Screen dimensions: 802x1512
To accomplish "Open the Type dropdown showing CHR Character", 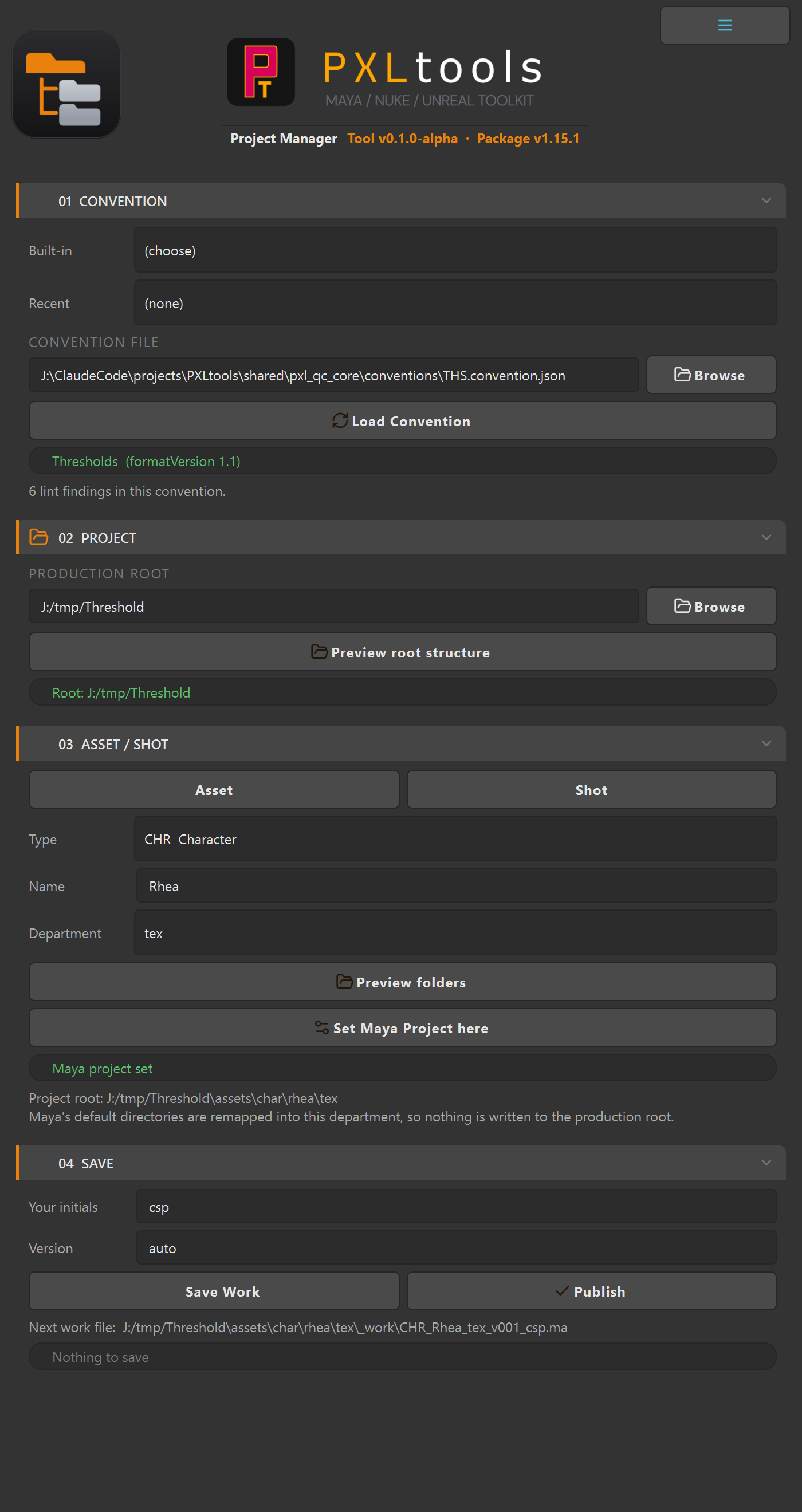I will (455, 839).
